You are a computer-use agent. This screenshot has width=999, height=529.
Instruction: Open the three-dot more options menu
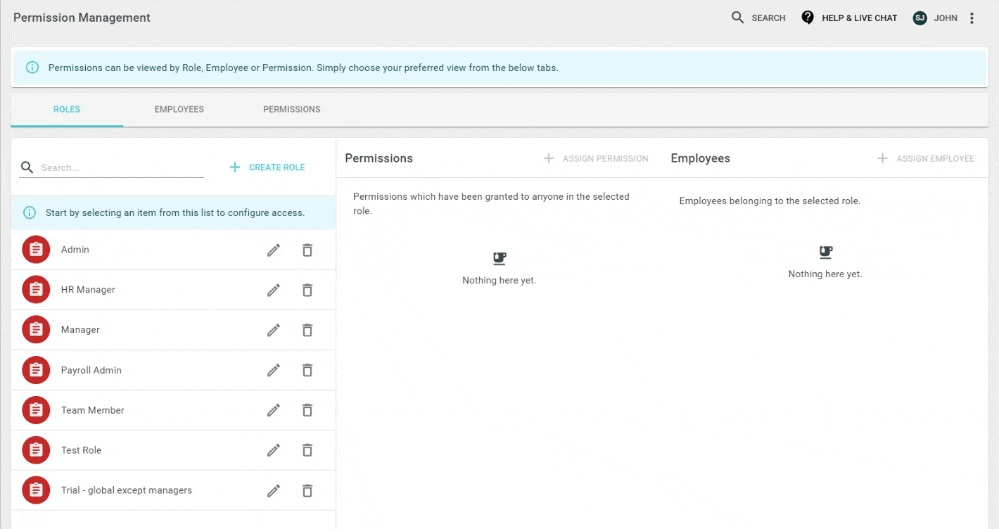(x=972, y=18)
